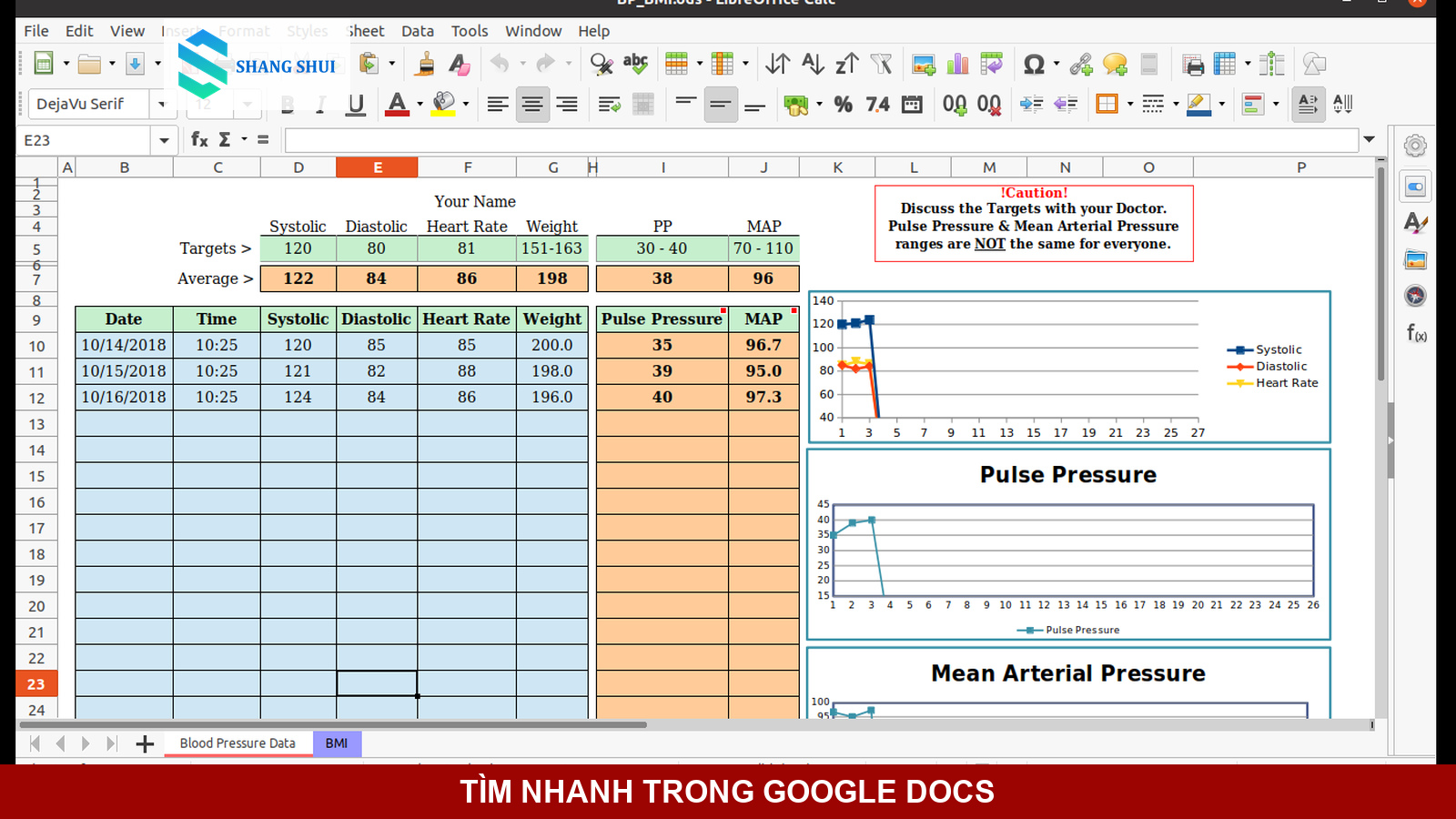The width and height of the screenshot is (1456, 819).
Task: Run the Spelling check icon
Action: pyautogui.click(x=635, y=64)
